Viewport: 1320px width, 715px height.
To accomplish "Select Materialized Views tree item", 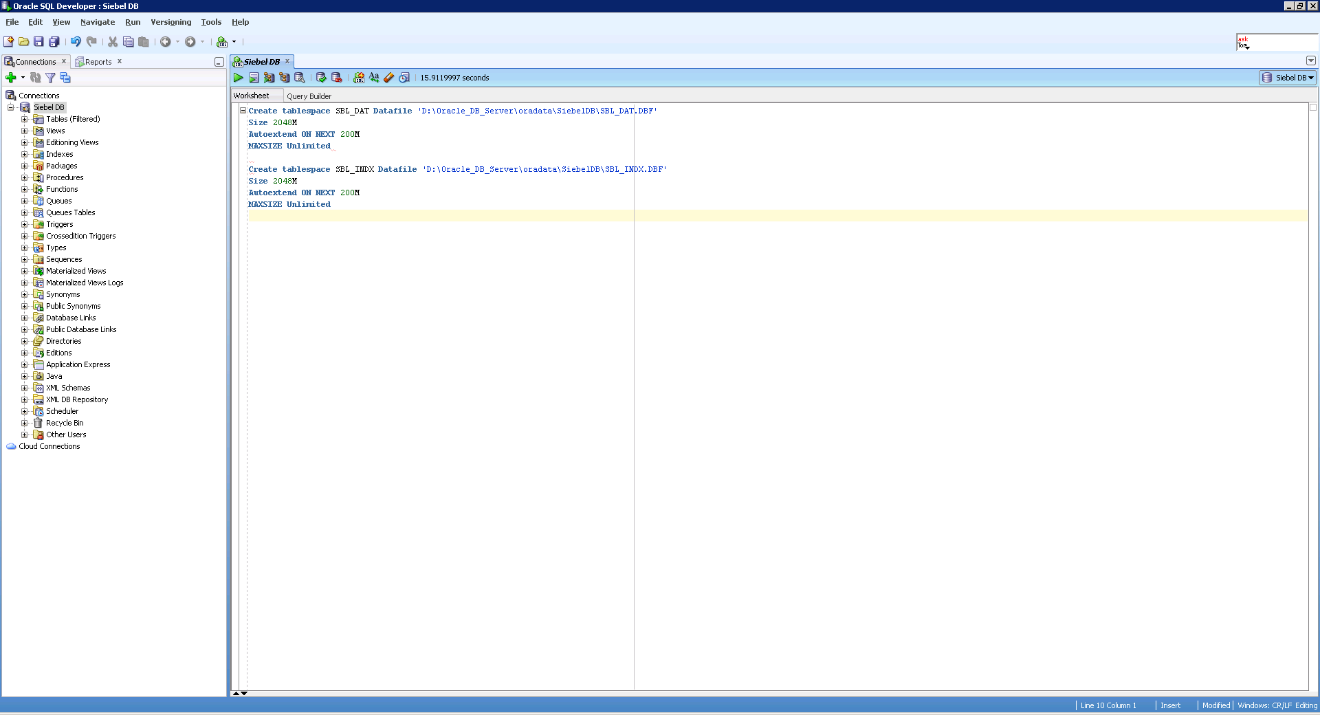I will pos(76,271).
